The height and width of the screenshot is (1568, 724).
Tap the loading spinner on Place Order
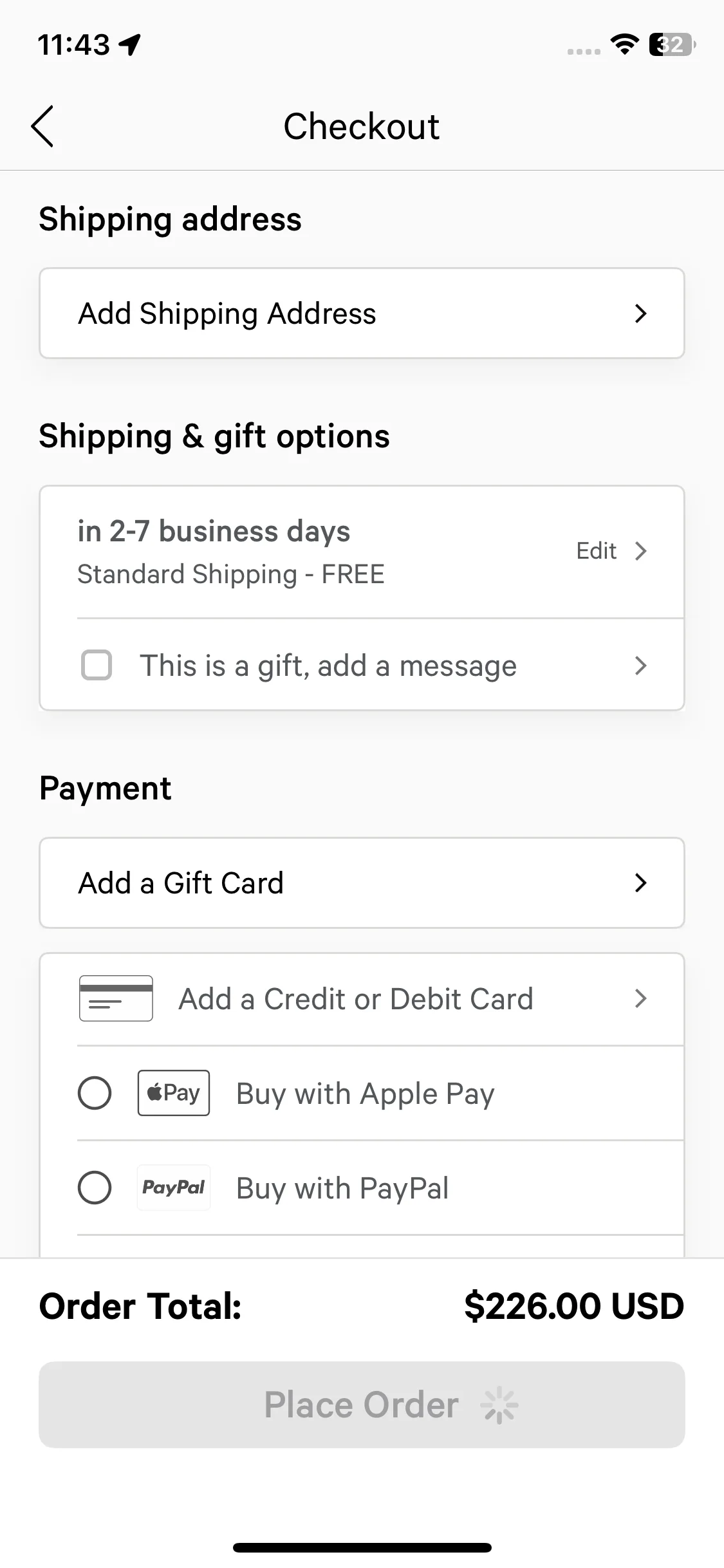(x=499, y=1405)
